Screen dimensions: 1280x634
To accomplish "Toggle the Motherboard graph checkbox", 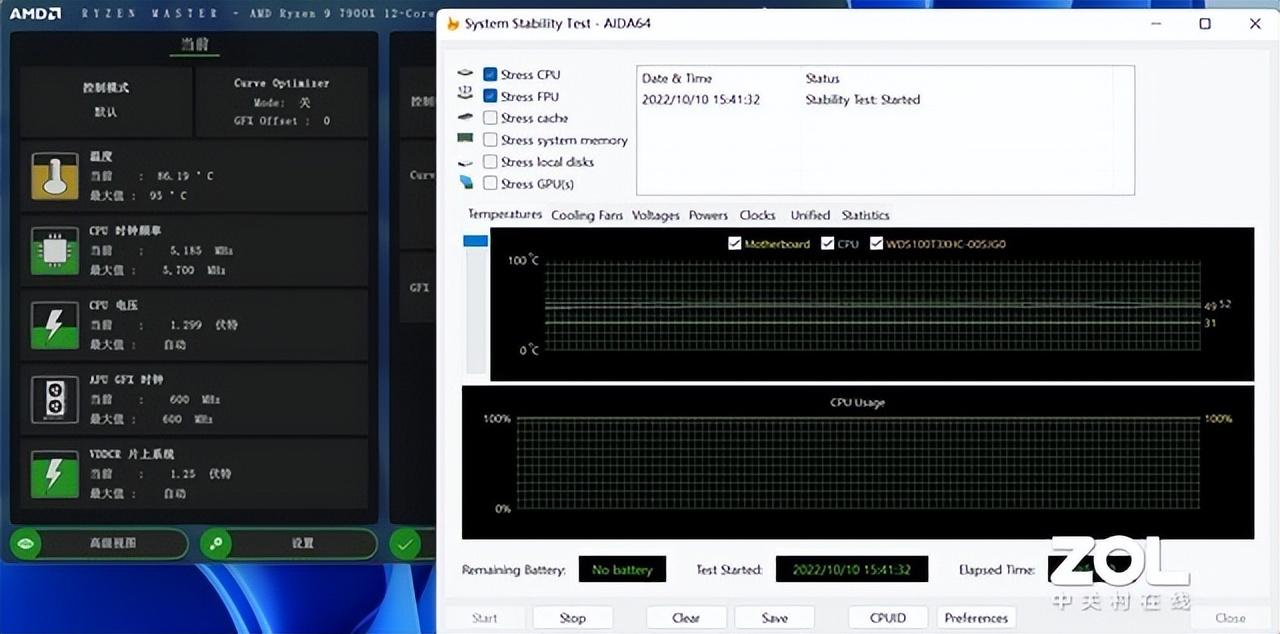I will click(x=735, y=243).
